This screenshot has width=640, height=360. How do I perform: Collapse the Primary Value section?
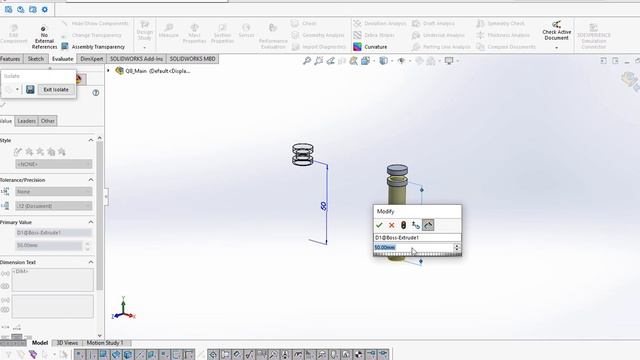coord(91,222)
